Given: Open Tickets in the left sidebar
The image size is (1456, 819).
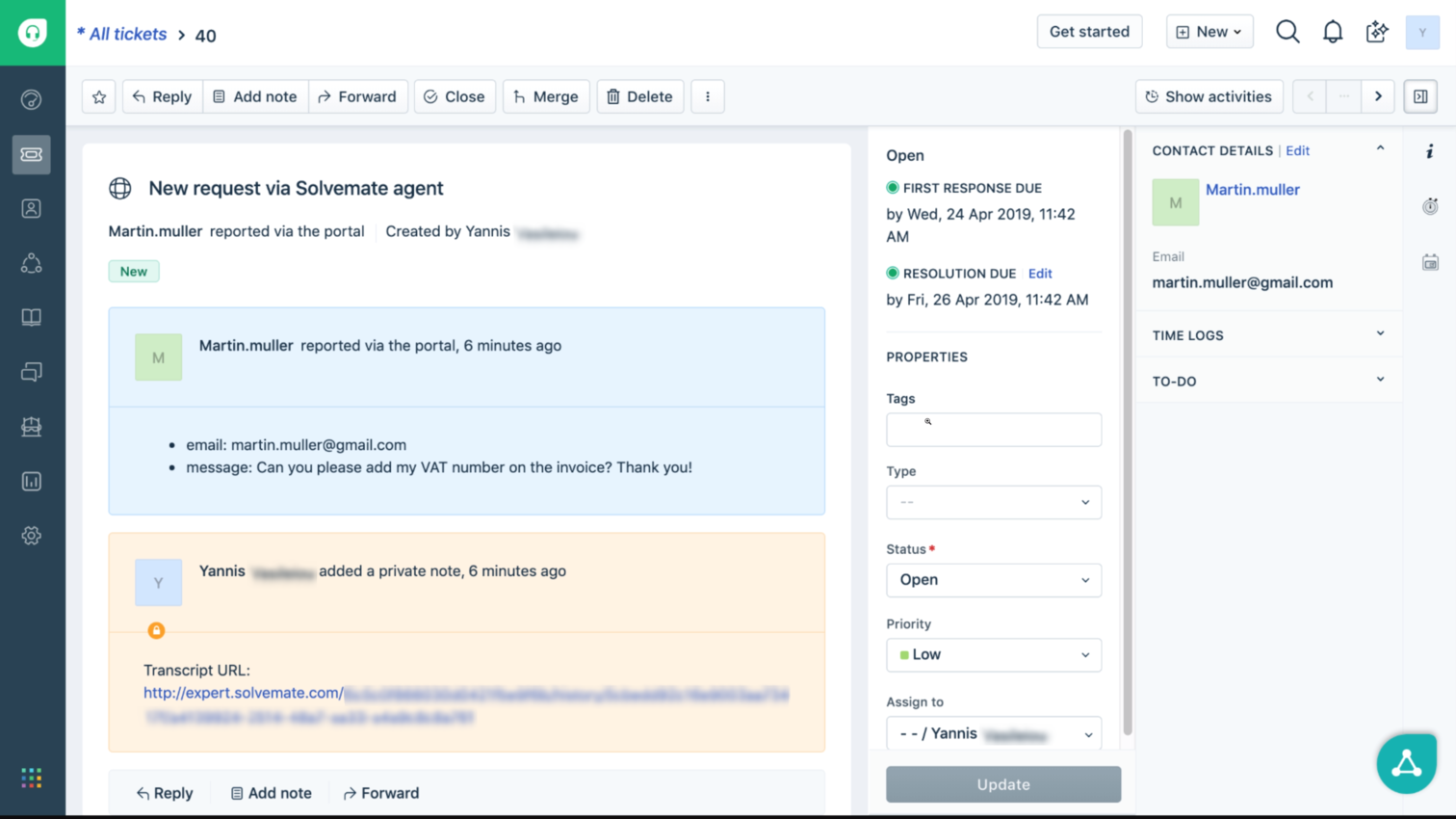Looking at the screenshot, I should [32, 154].
